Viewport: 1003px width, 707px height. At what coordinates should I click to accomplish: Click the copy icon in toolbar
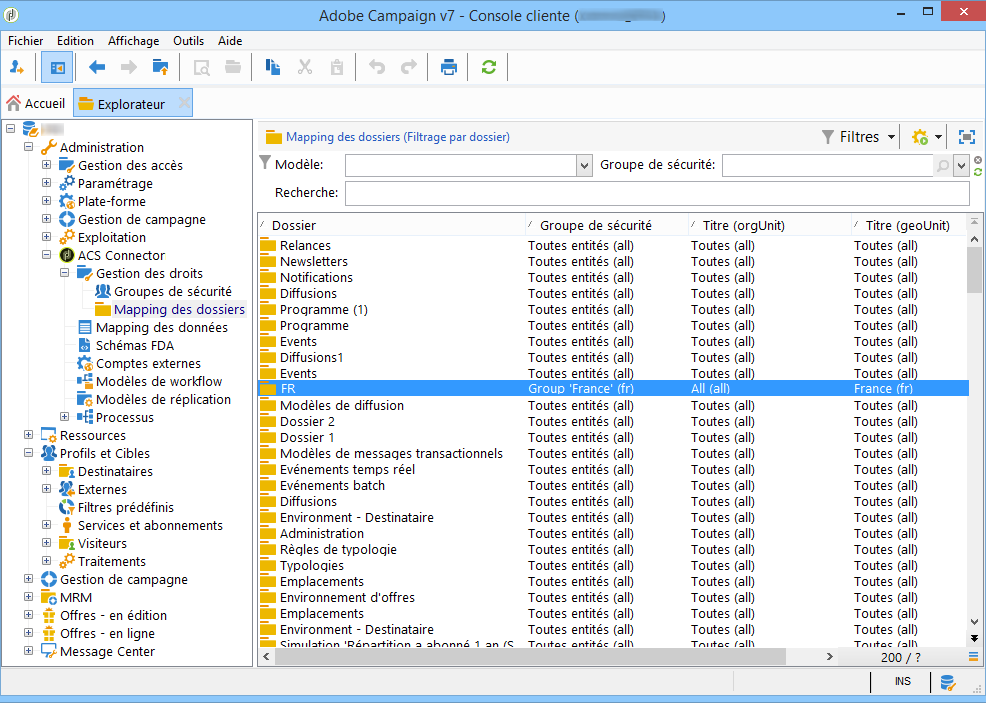(273, 67)
